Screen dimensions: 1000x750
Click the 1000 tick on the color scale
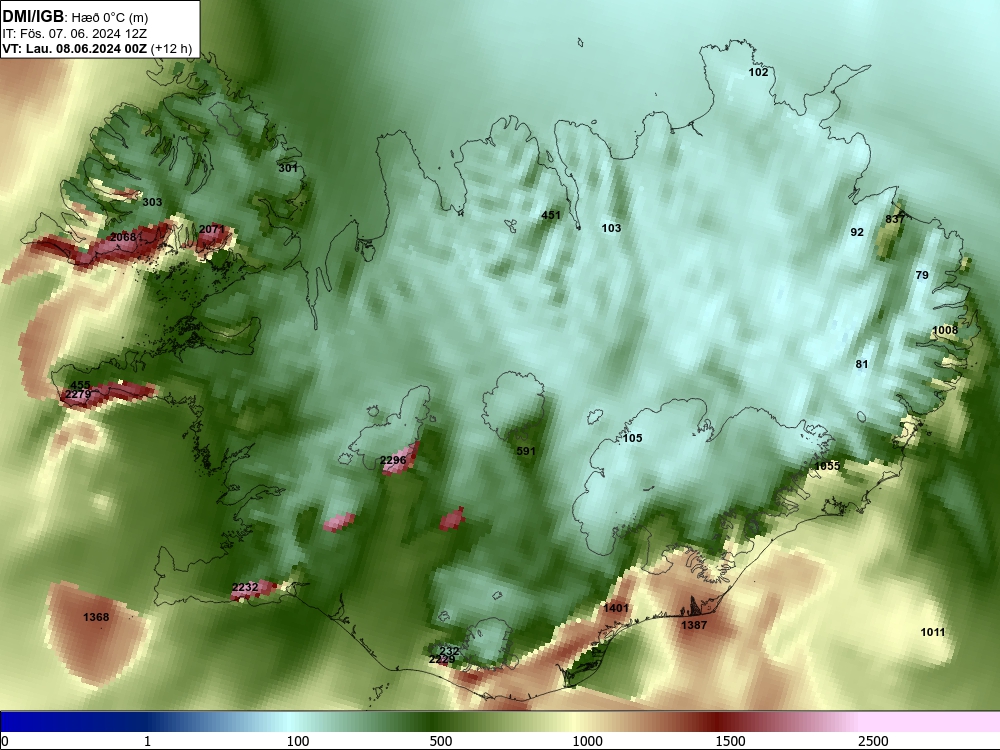(587, 741)
